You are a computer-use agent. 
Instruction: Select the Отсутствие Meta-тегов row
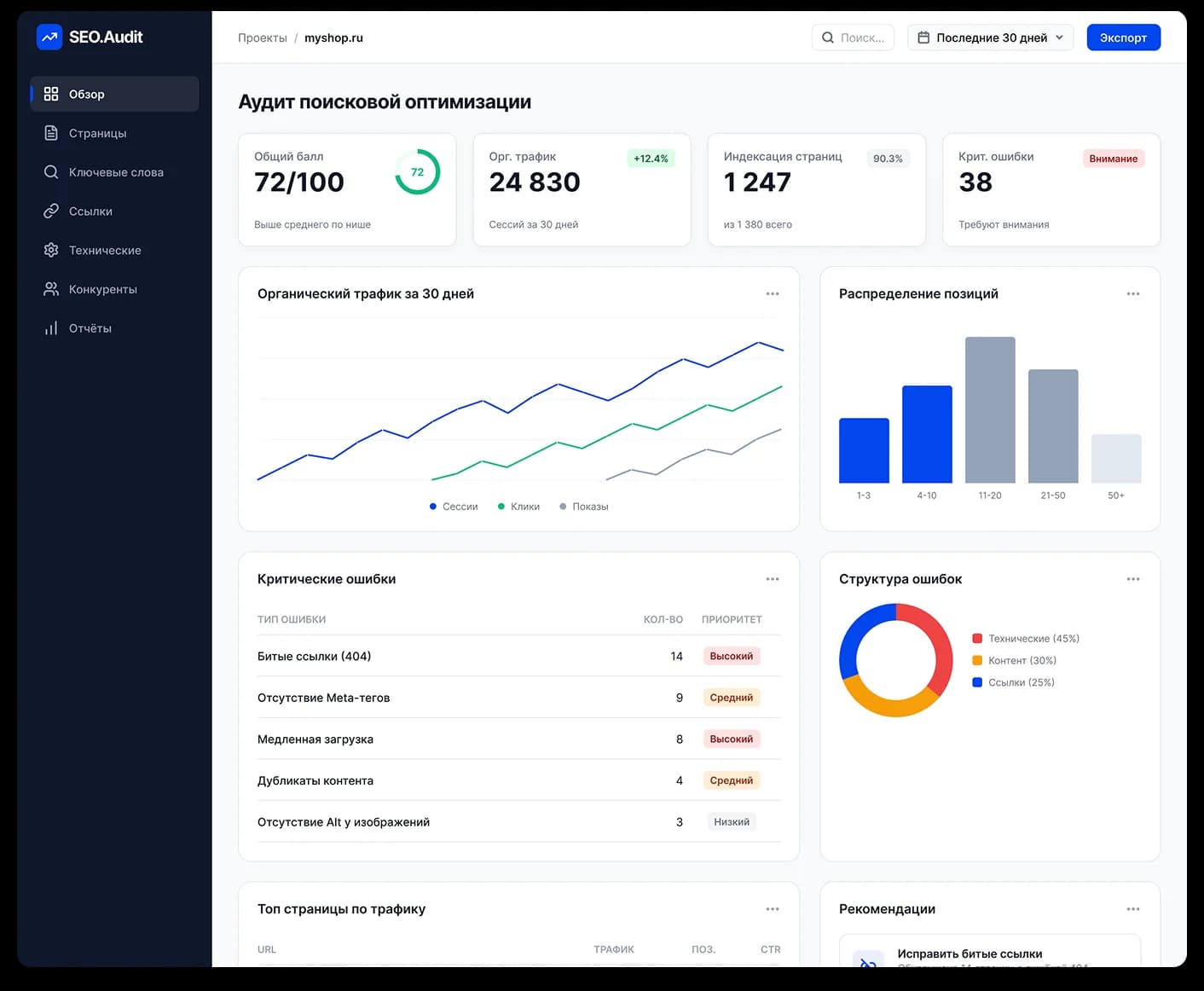518,698
